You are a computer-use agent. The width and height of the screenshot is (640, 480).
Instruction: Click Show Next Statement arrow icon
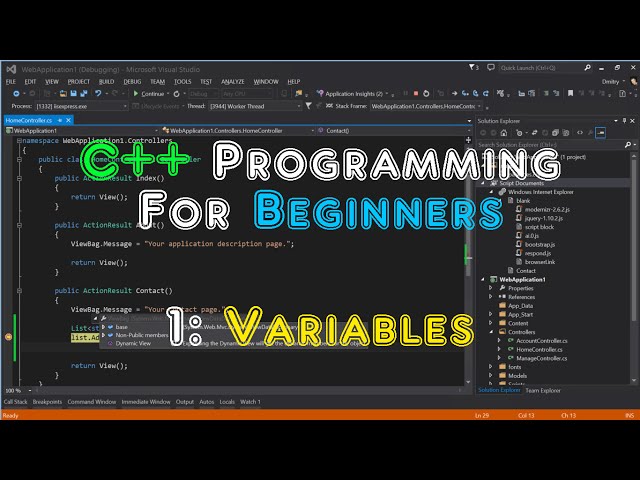click(454, 93)
